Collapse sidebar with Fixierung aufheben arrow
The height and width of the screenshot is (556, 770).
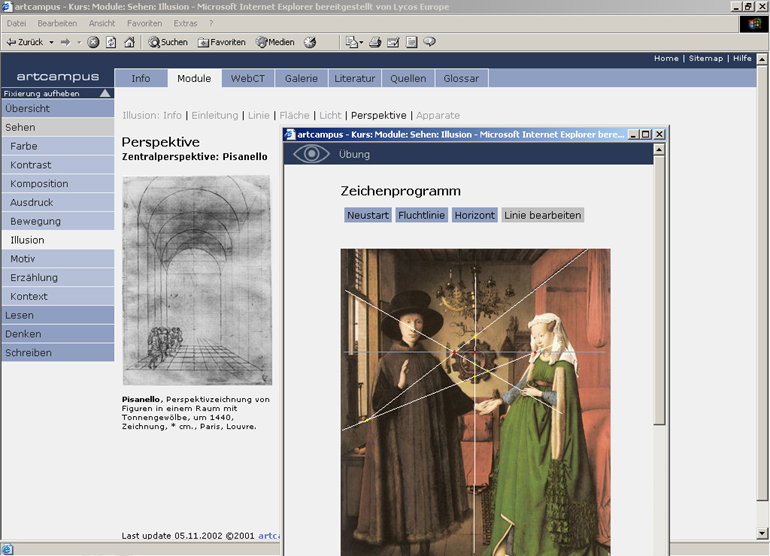[x=104, y=93]
